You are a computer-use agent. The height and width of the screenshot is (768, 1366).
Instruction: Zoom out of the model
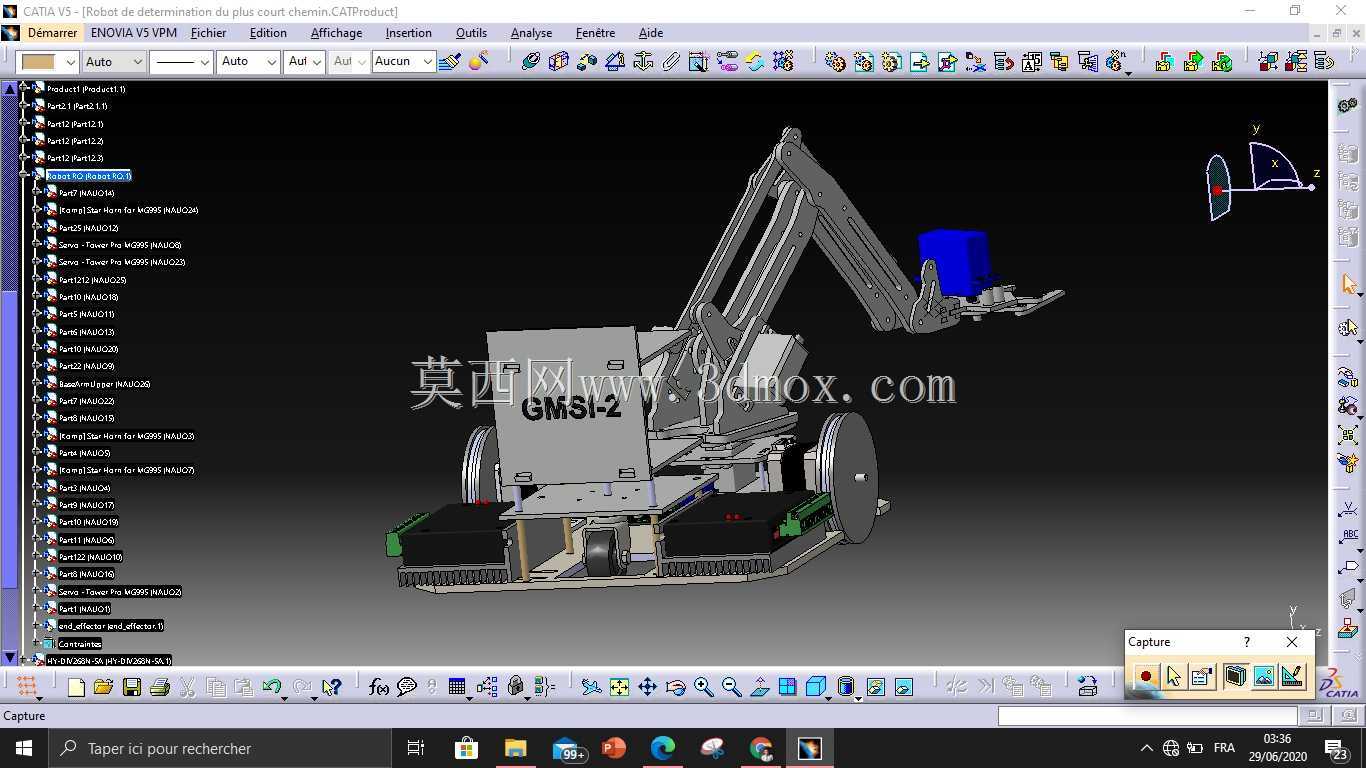click(x=731, y=687)
